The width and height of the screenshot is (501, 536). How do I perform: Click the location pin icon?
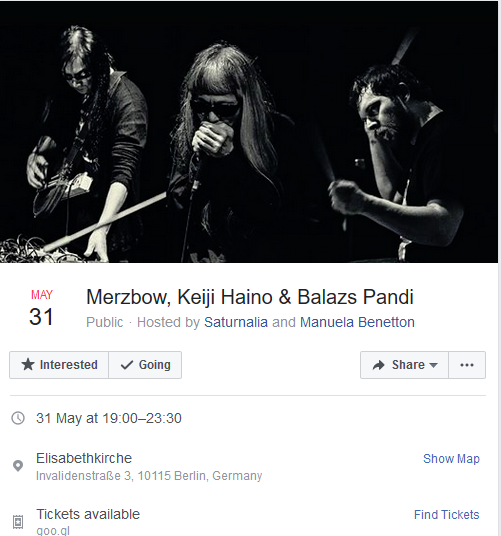coord(18,466)
